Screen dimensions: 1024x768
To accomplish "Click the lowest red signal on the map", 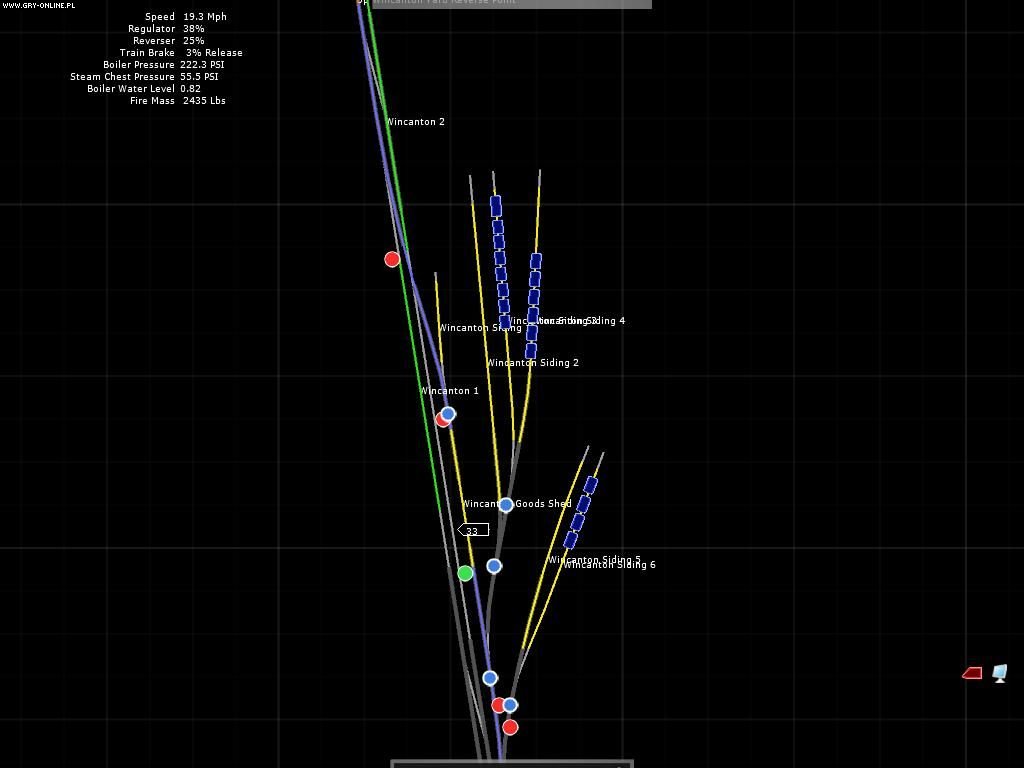I will tap(510, 727).
